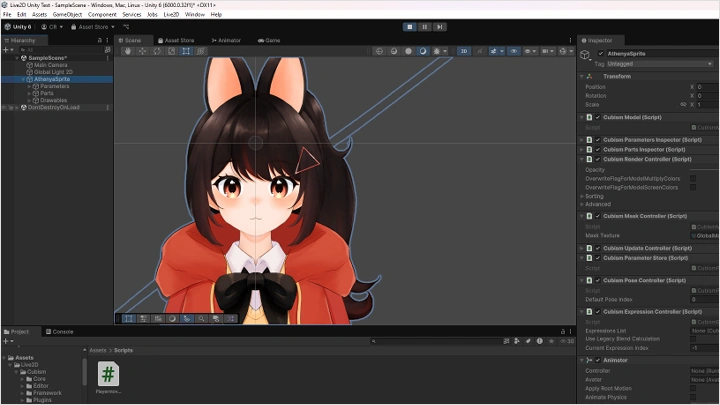Switch to the Asset Store tab
This screenshot has height=405, width=720.
tap(176, 40)
